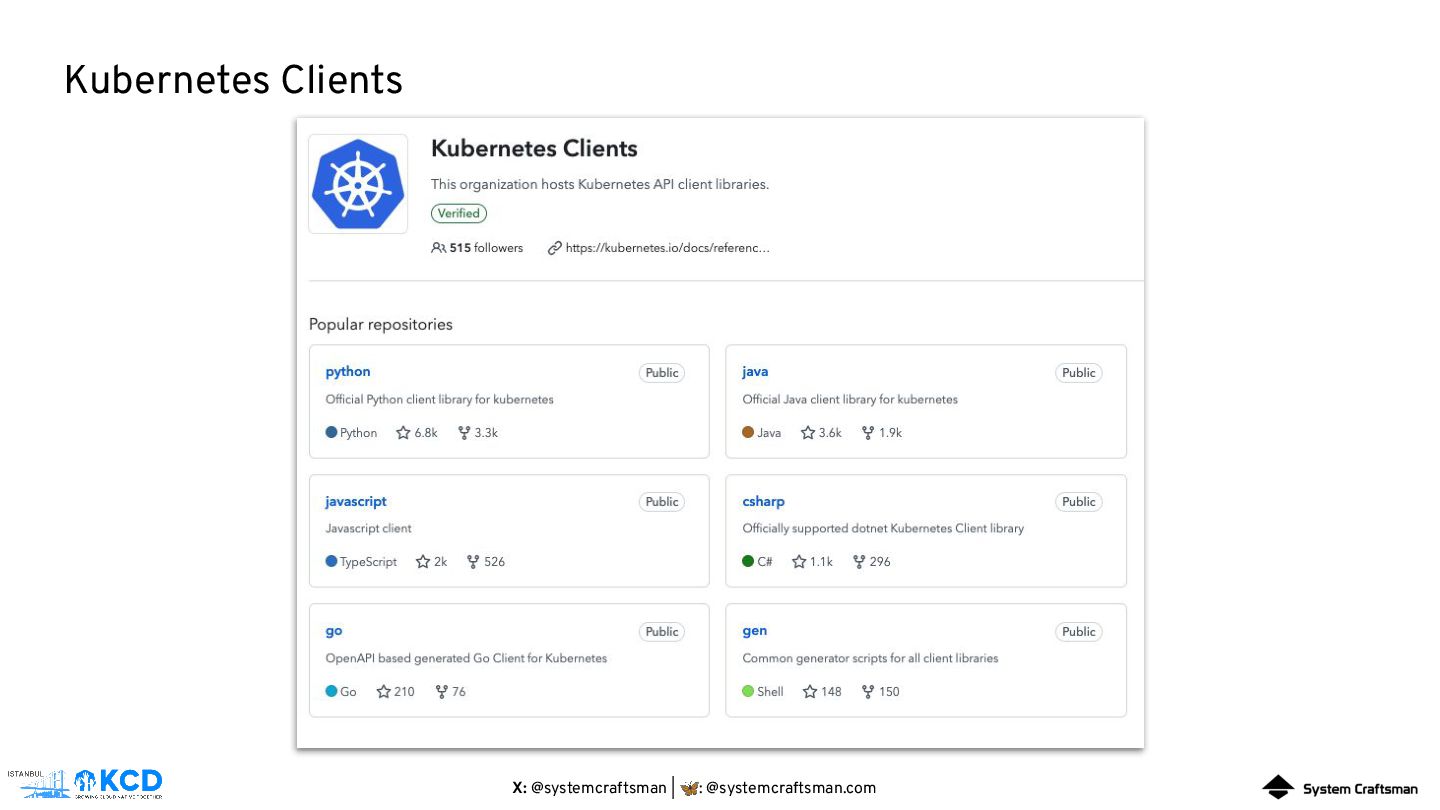Viewport: 1440px width, 810px height.
Task: Click the fork icon on javascript repository
Action: tap(473, 562)
